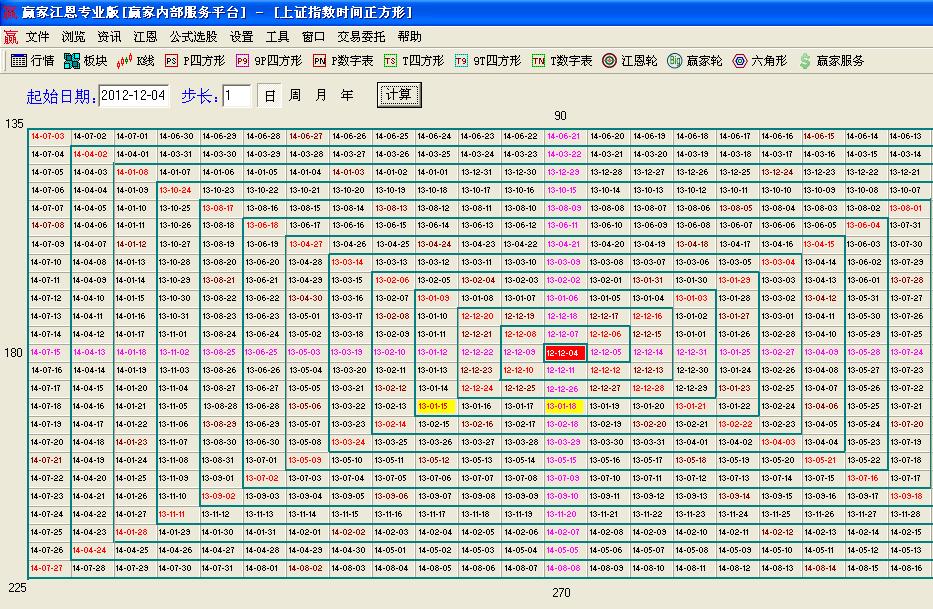Click the 步长 step length field

pos(237,96)
